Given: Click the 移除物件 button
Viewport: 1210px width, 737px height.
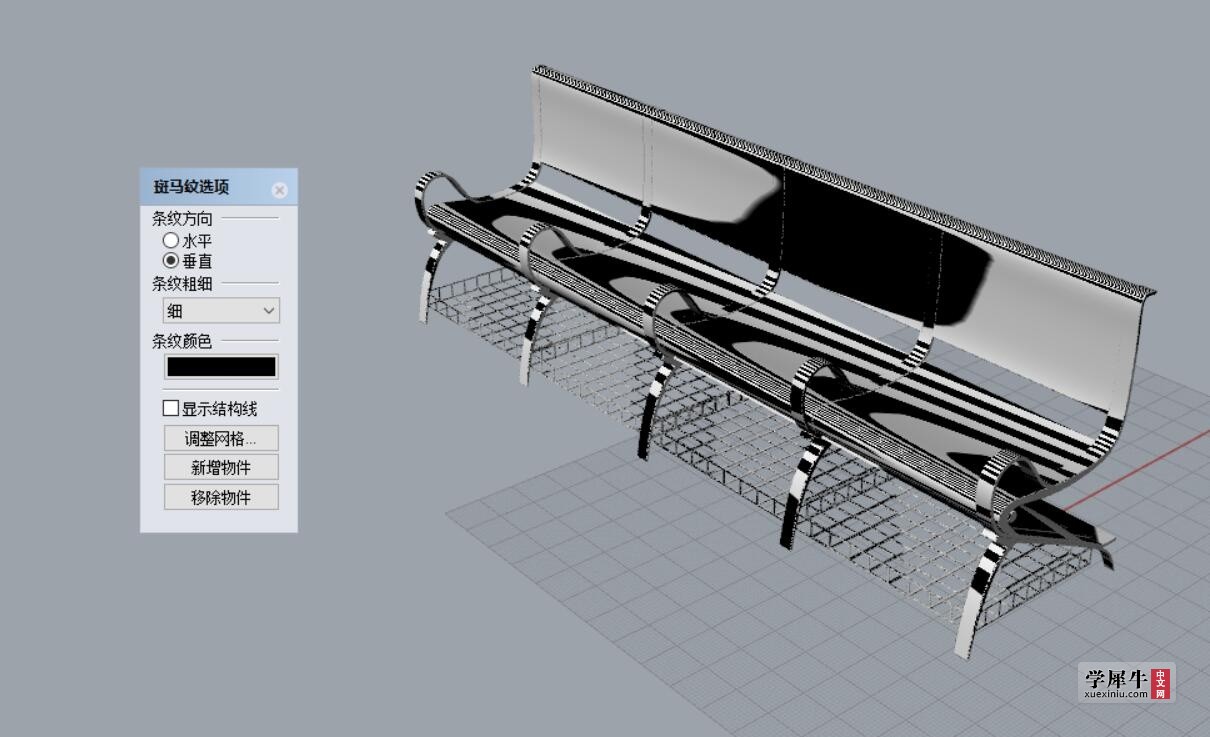Looking at the screenshot, I should 221,497.
